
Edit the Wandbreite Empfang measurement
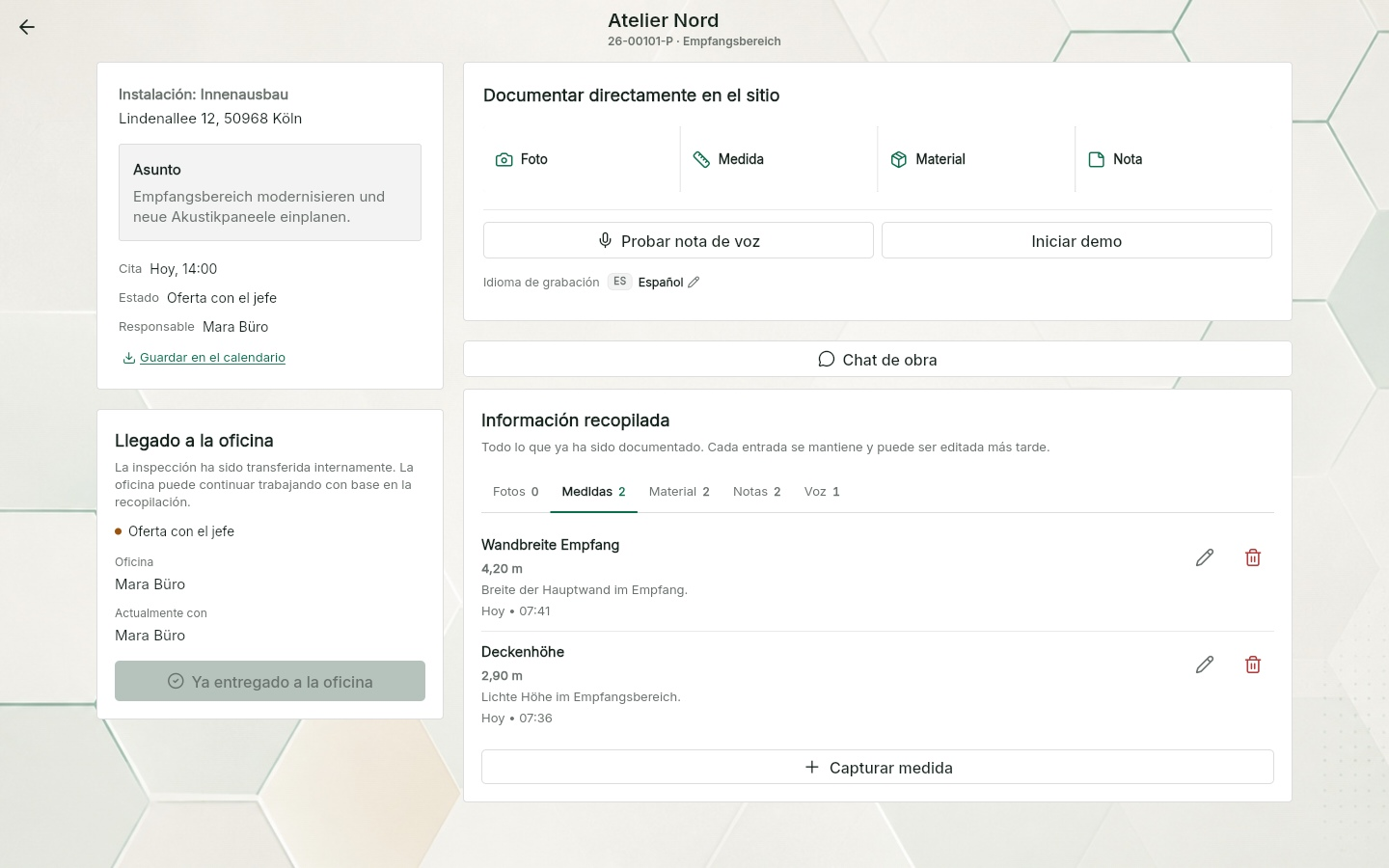point(1205,557)
